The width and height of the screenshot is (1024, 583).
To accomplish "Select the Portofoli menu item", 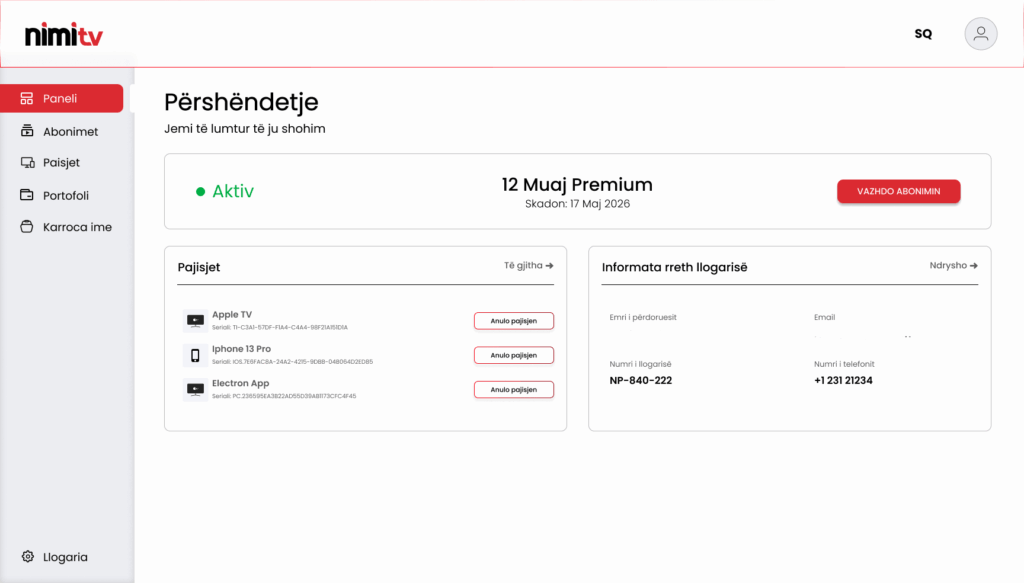I will click(x=55, y=195).
